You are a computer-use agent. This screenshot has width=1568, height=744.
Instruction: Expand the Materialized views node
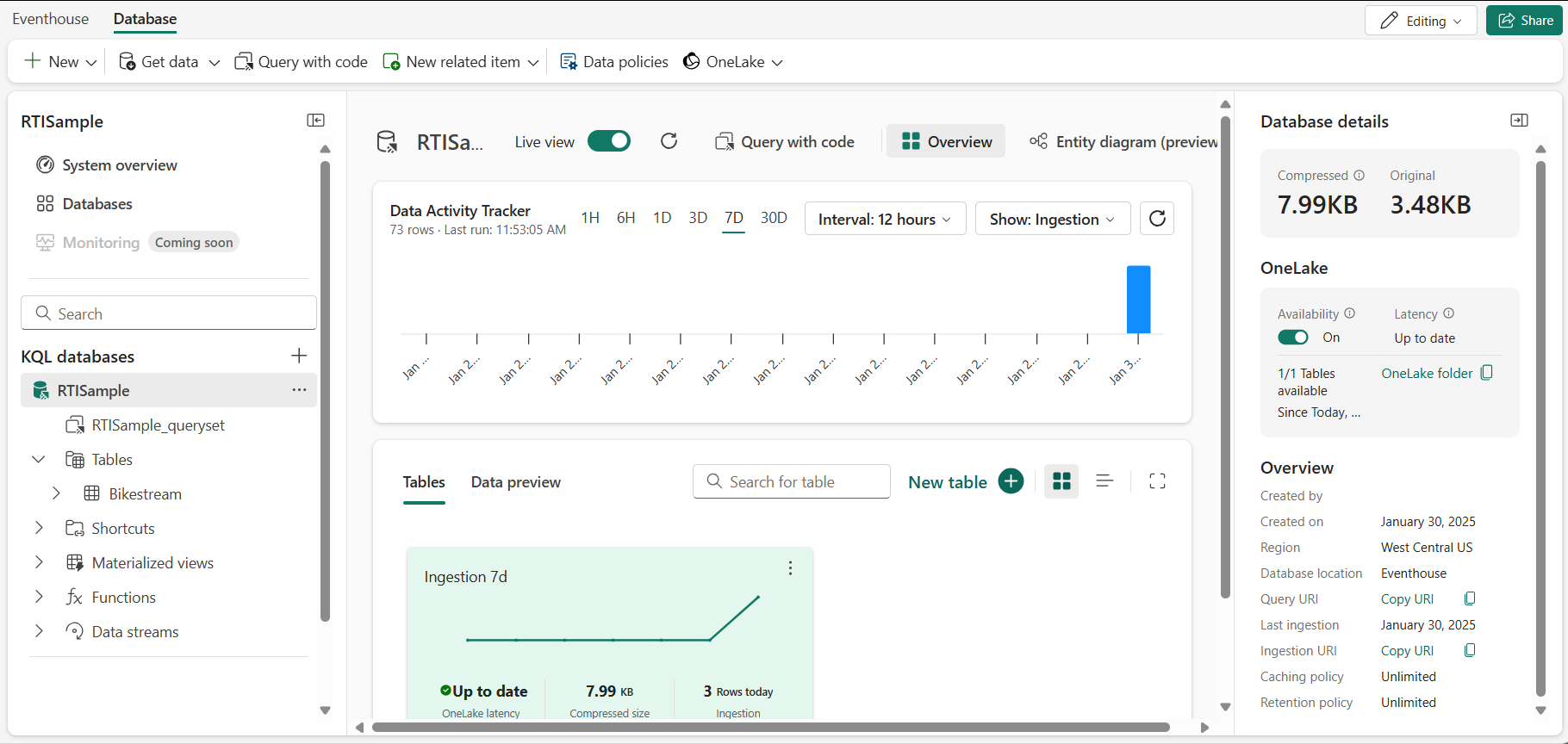coord(39,562)
